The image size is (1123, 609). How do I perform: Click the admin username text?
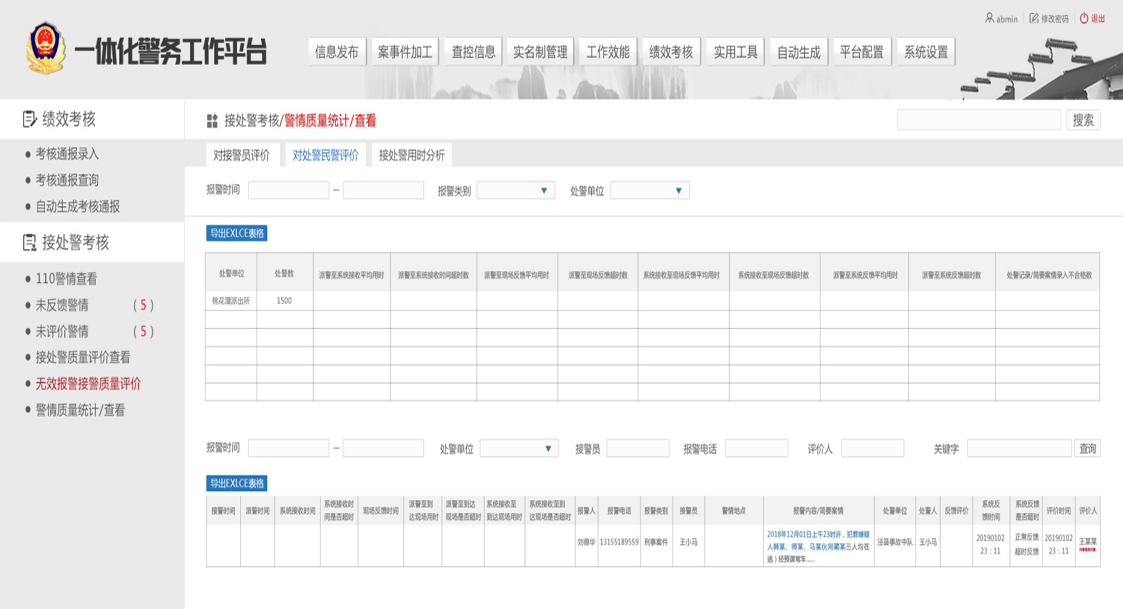(1007, 19)
